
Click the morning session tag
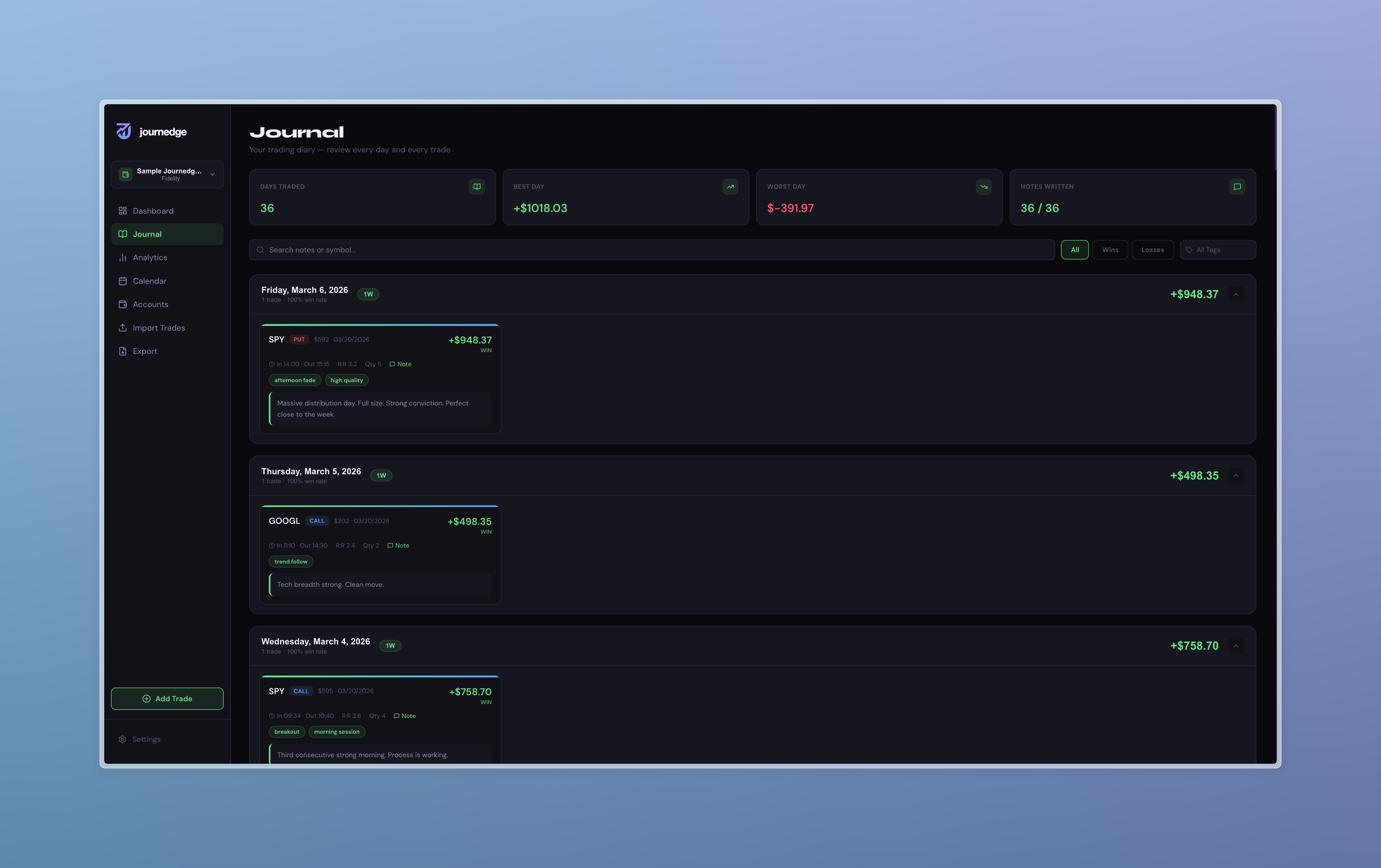coord(337,732)
